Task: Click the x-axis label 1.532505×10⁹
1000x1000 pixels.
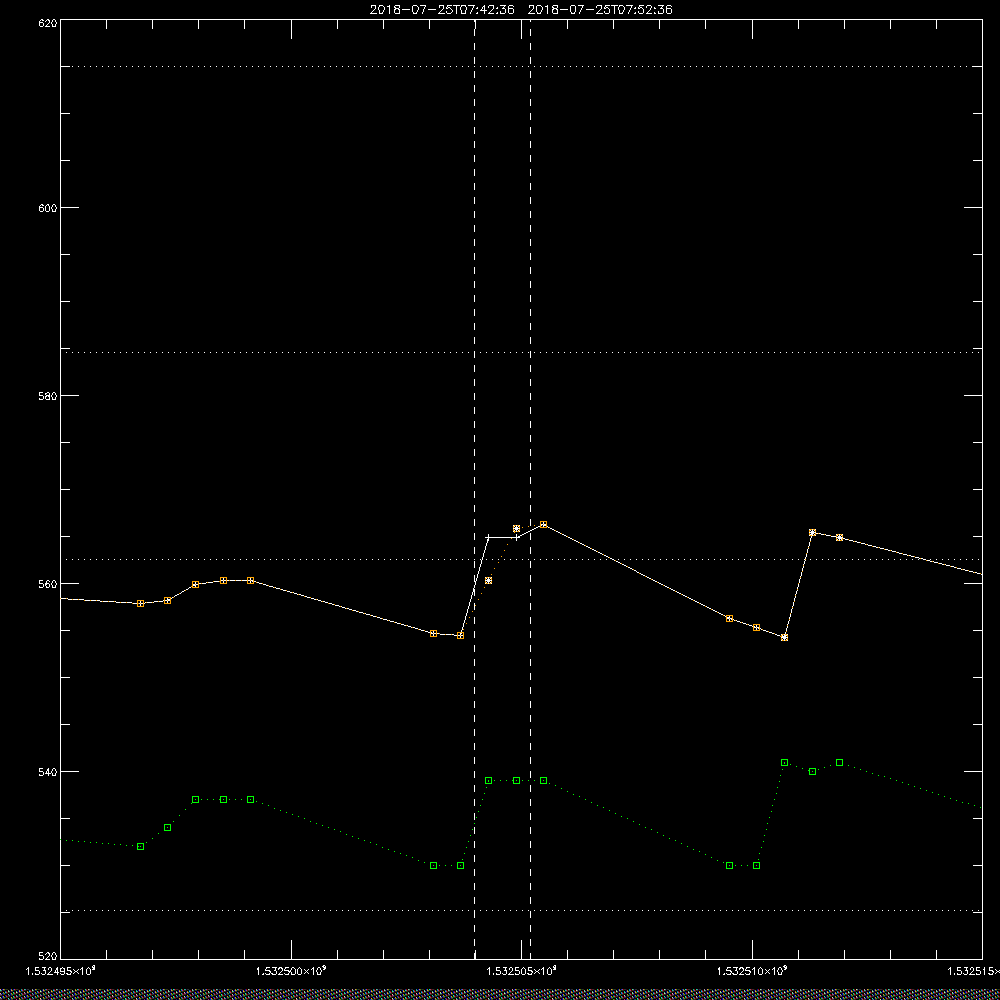Action: coord(522,971)
